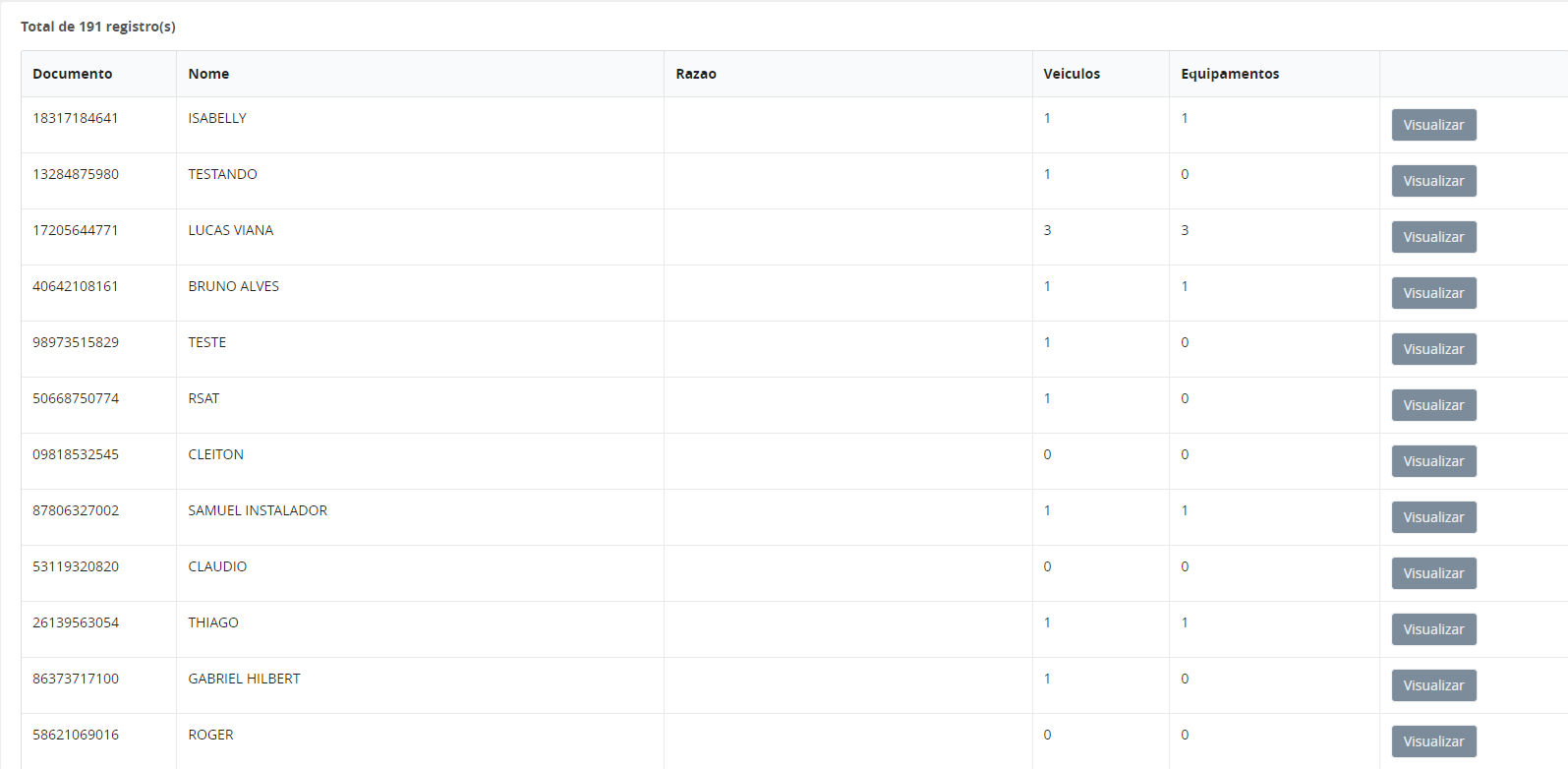Click Equipamentos value 0 in RSAT row
1568x769 pixels.
click(x=1185, y=398)
